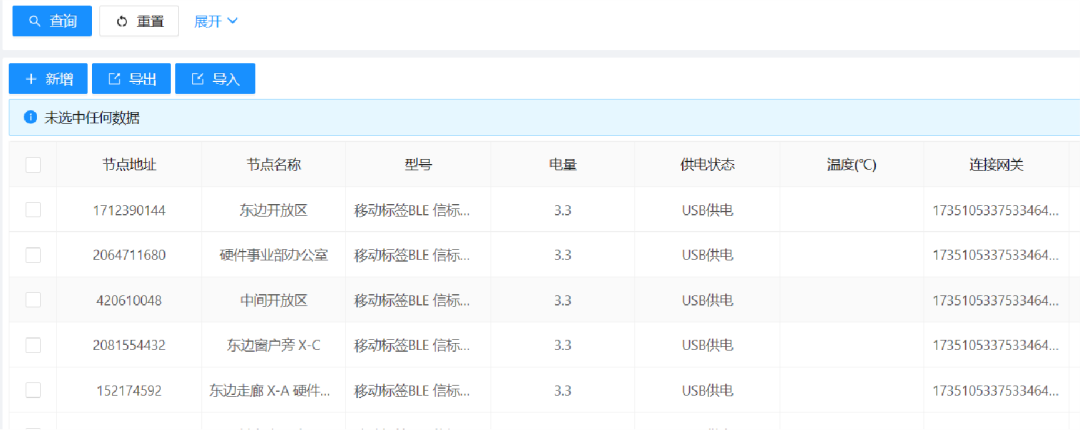The width and height of the screenshot is (1080, 430).
Task: Click the 重置 reset button
Action: click(139, 21)
